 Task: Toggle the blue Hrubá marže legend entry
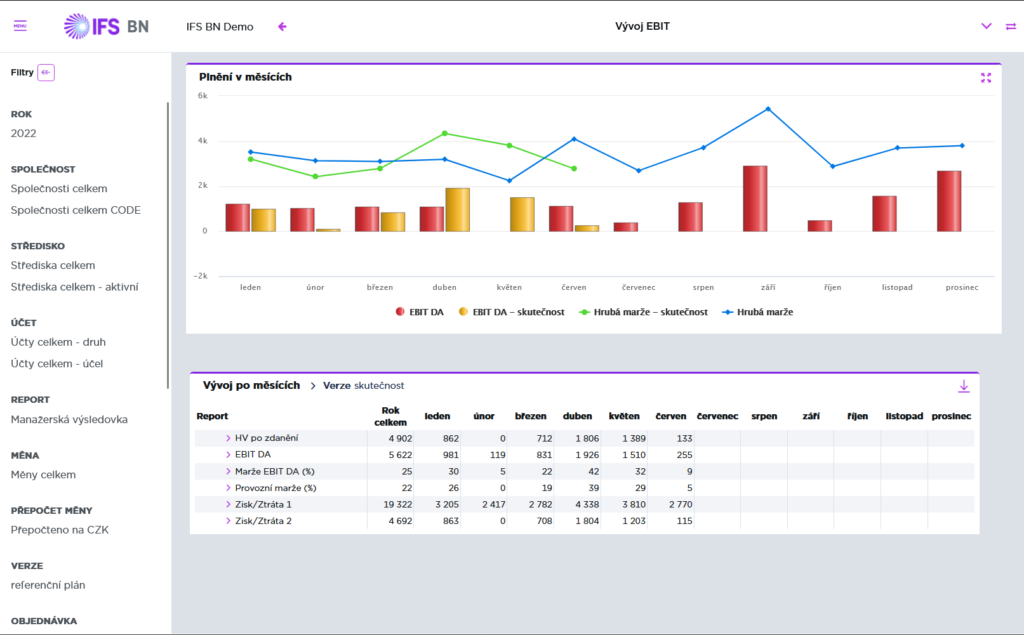[x=758, y=312]
